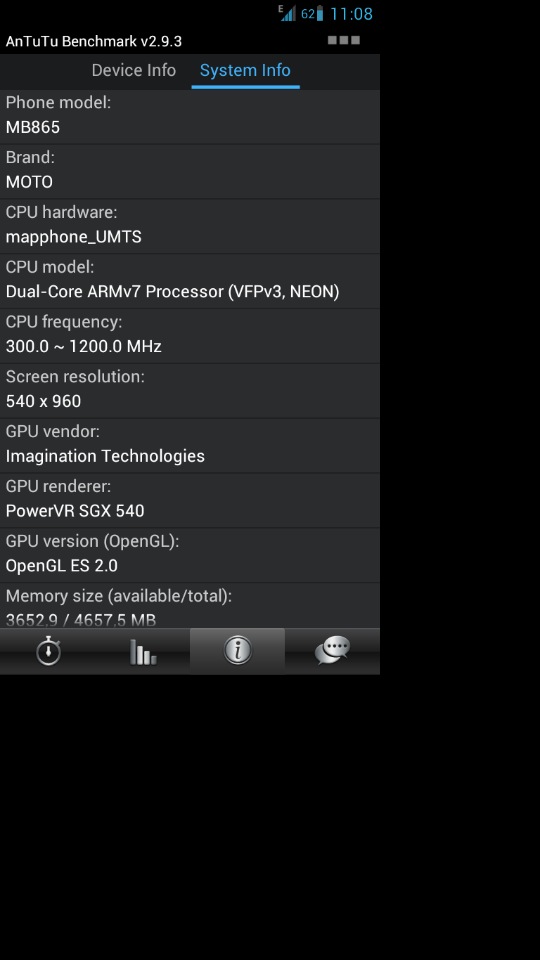Tap the 11:08 clock in status bar
This screenshot has height=960, width=540.
pyautogui.click(x=351, y=13)
